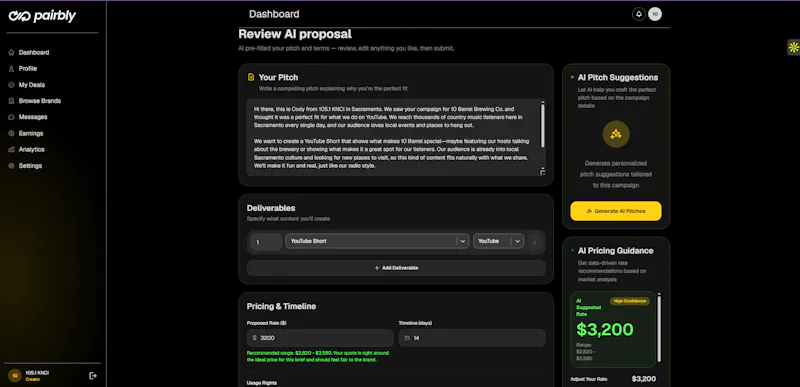Click the Profile person icon in sidebar
Image resolution: width=800 pixels, height=387 pixels.
pyautogui.click(x=11, y=69)
